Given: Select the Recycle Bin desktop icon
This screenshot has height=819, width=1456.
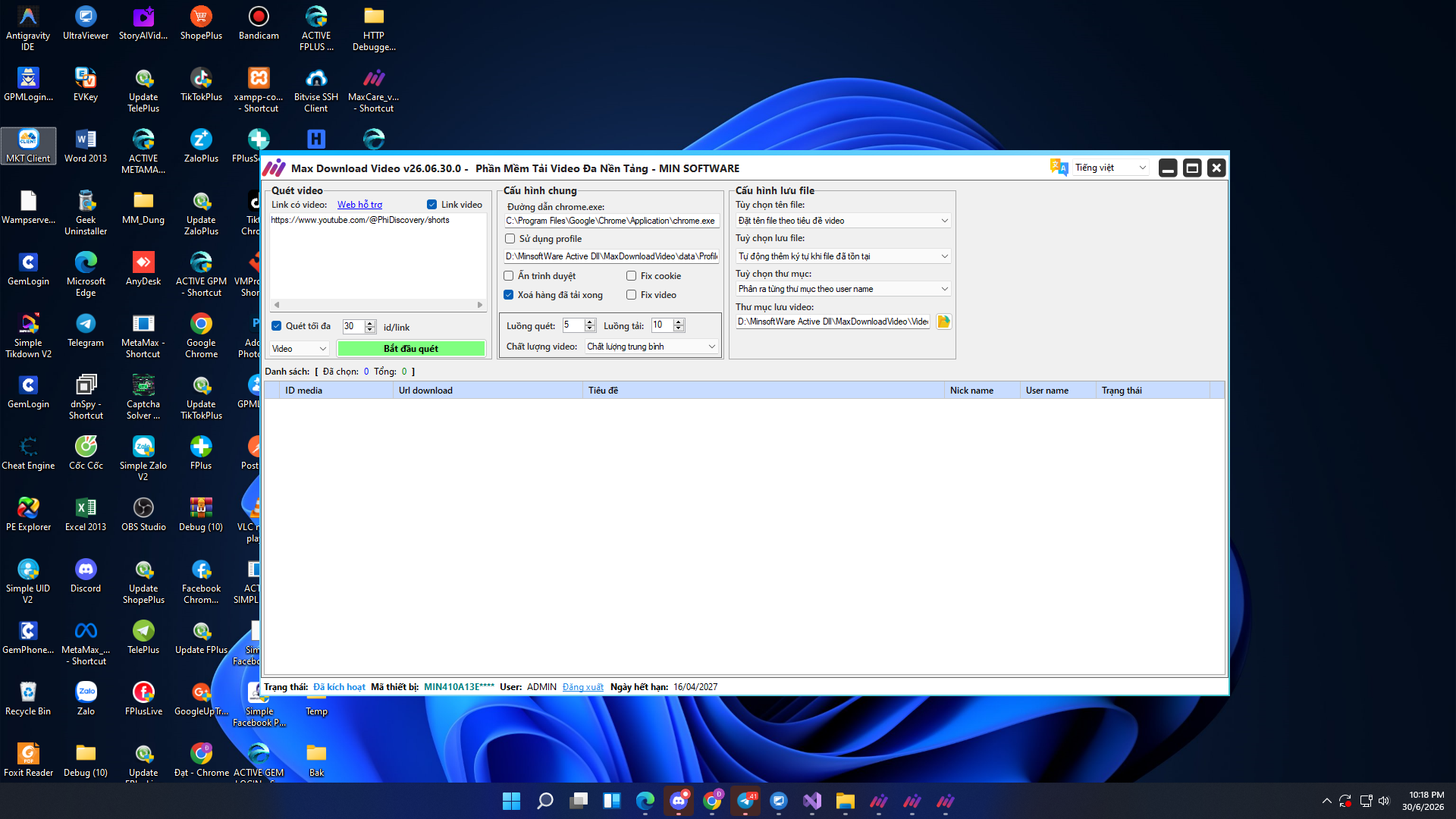Looking at the screenshot, I should (28, 699).
